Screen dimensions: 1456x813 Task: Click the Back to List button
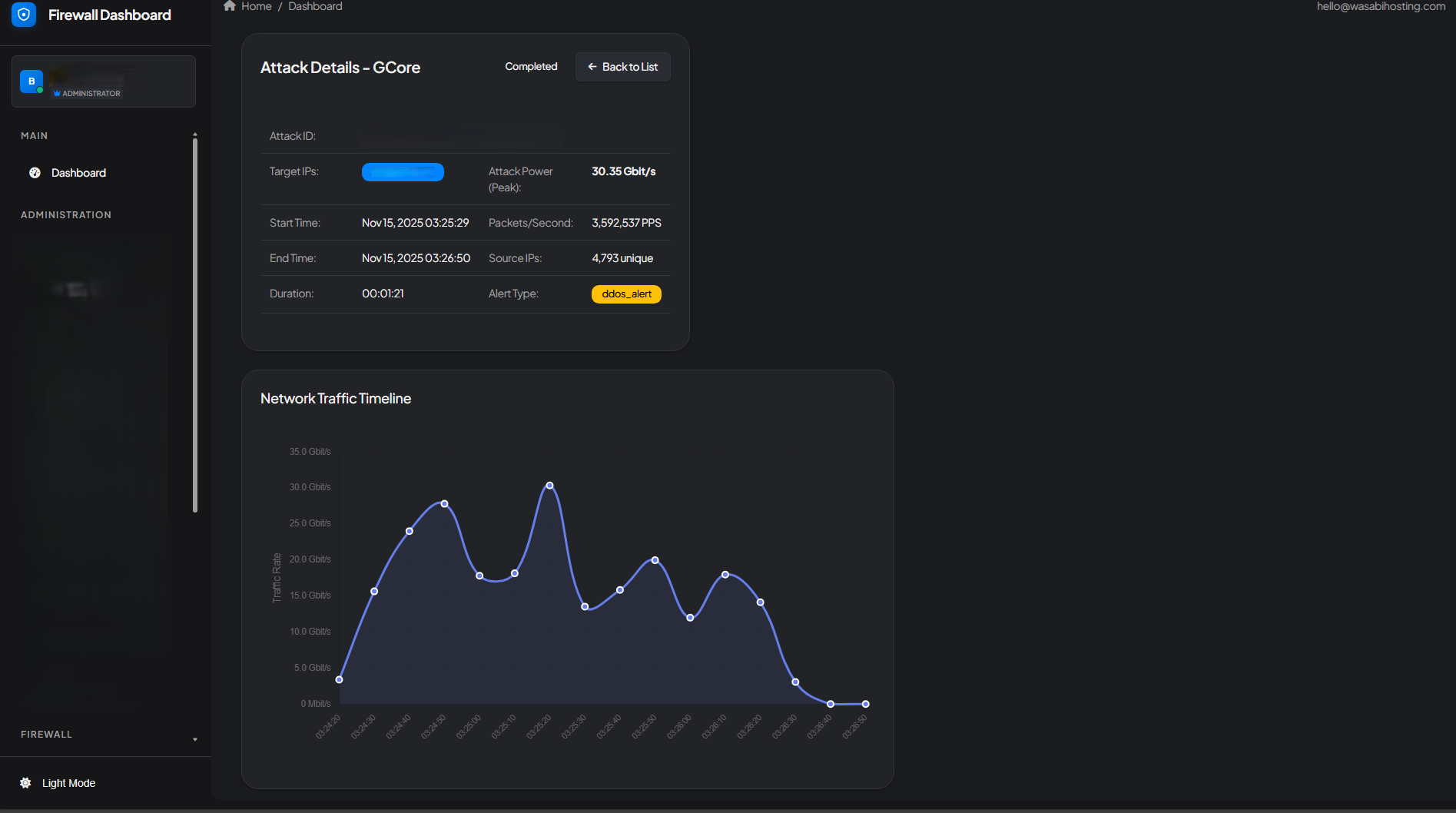623,67
